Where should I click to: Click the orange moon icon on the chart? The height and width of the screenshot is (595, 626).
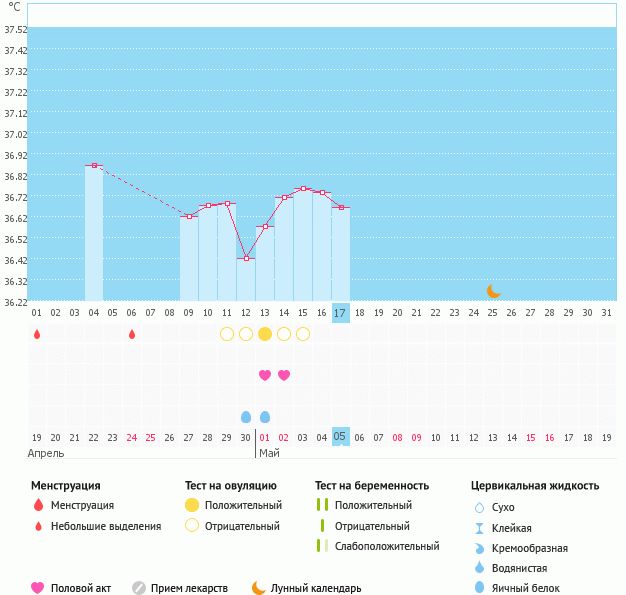coord(493,291)
